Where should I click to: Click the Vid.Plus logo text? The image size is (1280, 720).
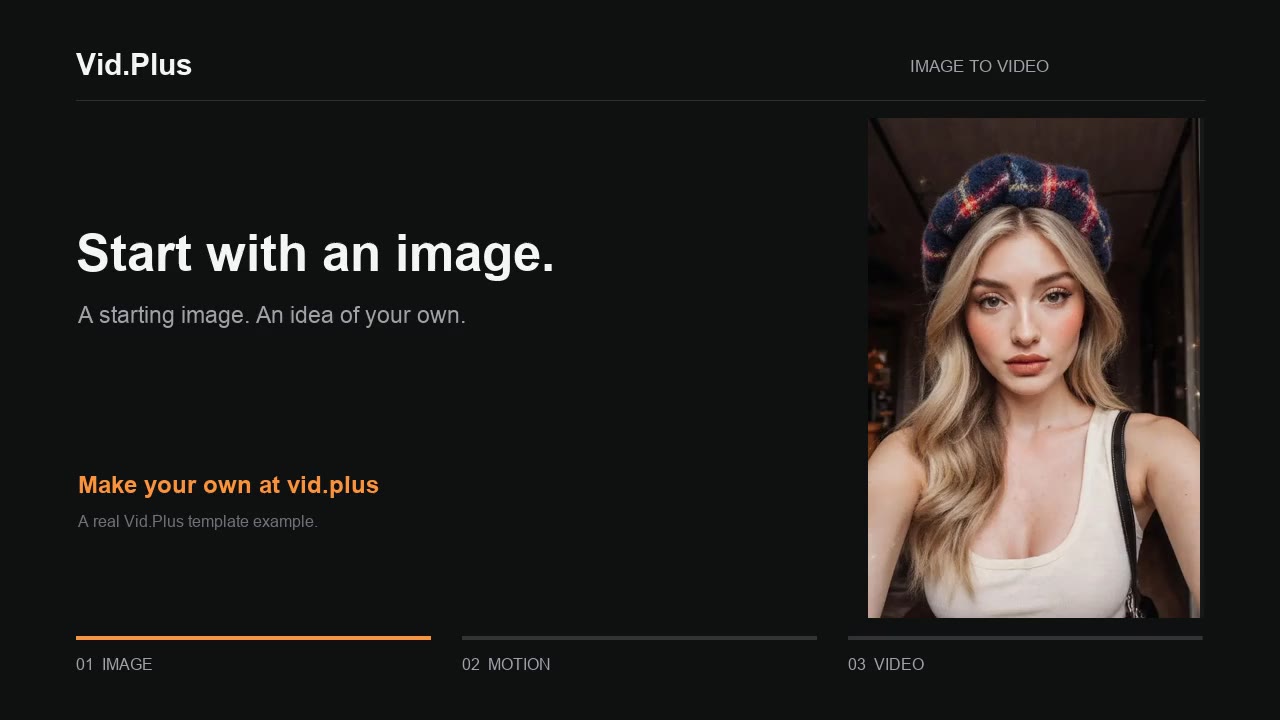(x=134, y=65)
